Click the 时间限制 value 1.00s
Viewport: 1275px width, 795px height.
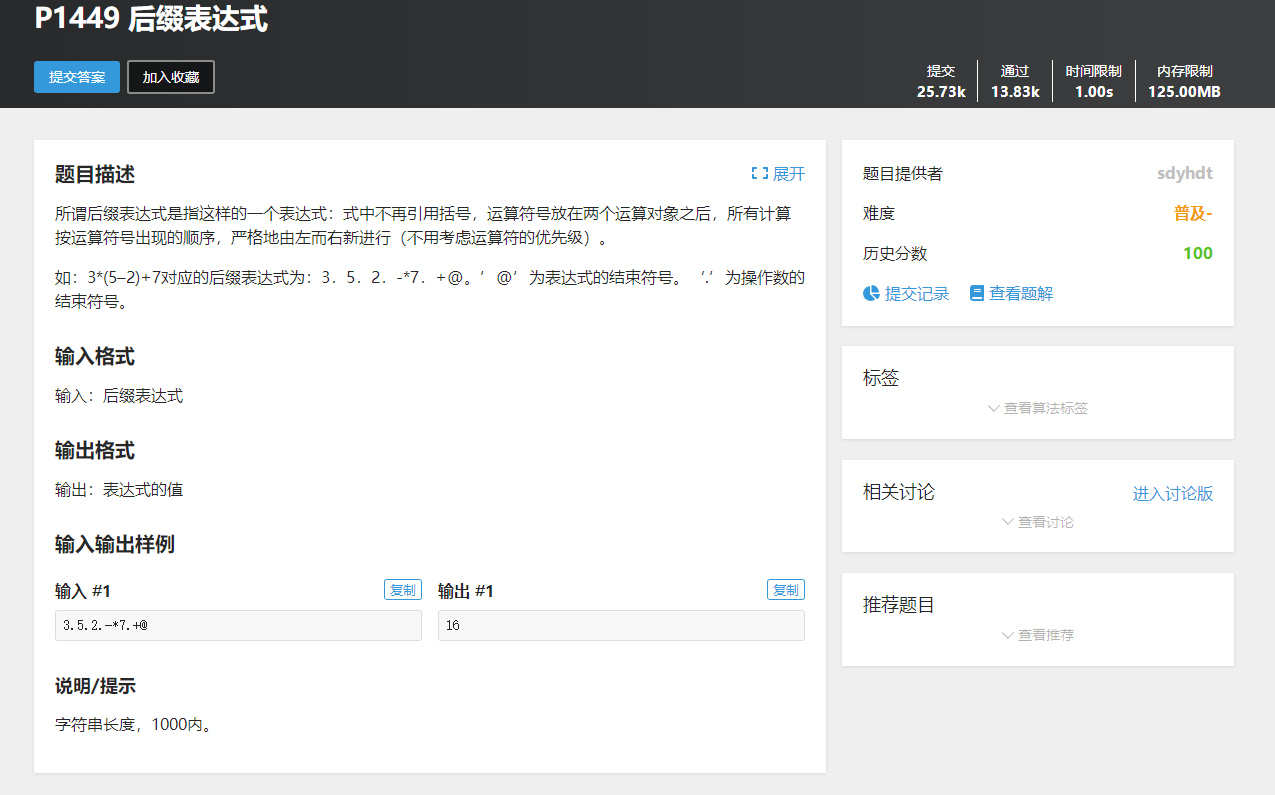pyautogui.click(x=1094, y=91)
